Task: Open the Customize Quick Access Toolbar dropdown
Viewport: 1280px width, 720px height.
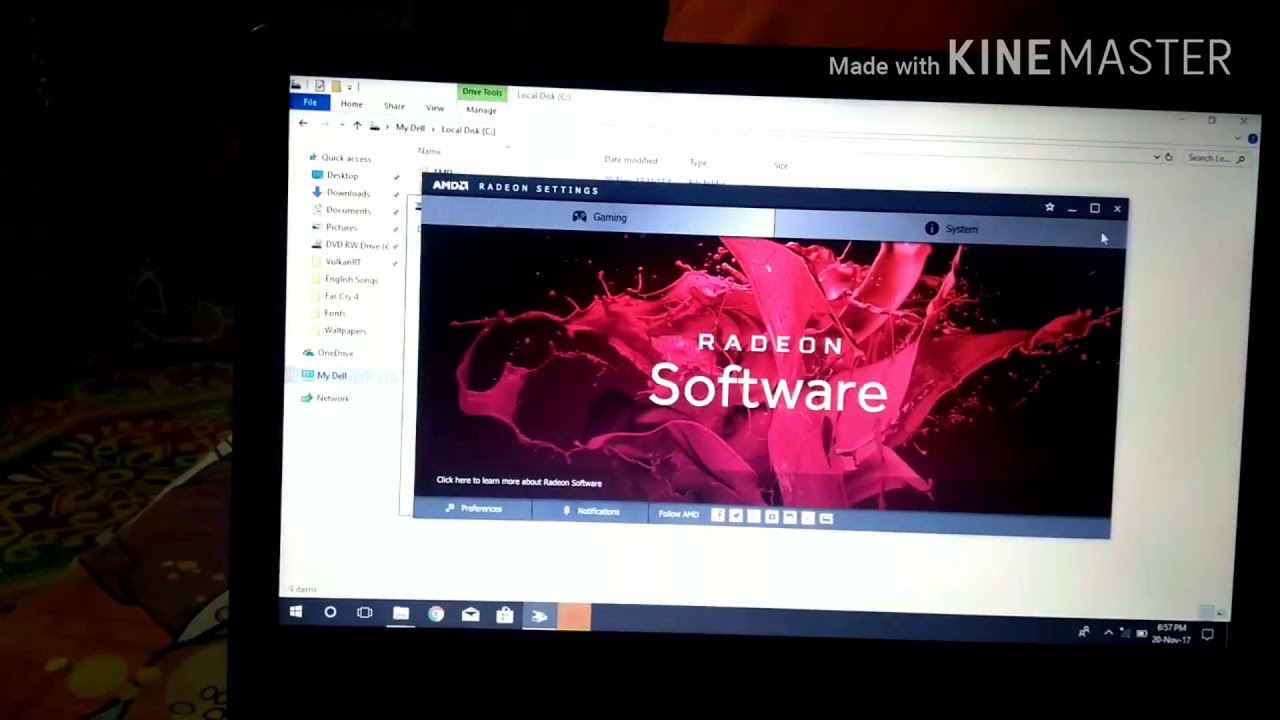Action: [350, 88]
